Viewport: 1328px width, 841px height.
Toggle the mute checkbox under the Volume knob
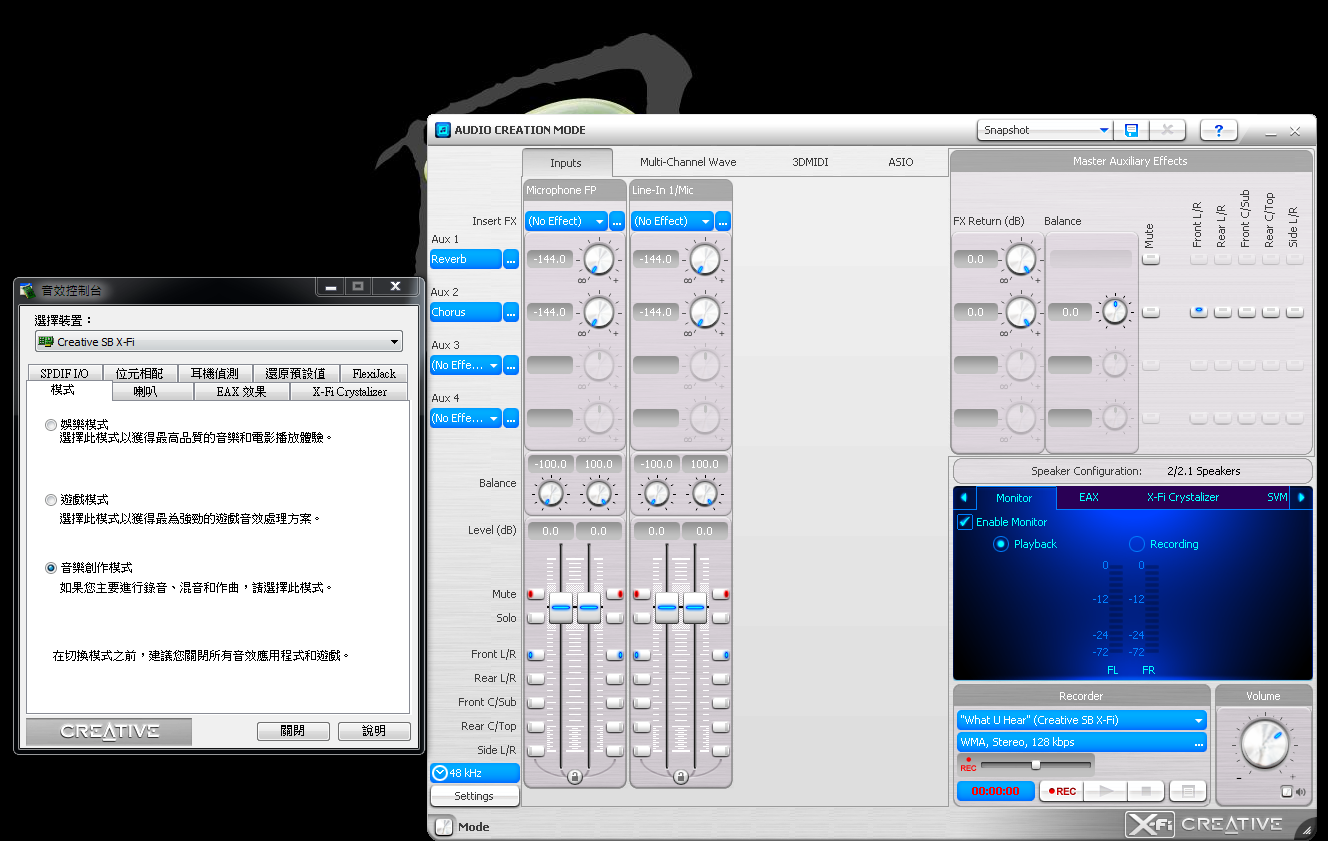coord(1287,792)
